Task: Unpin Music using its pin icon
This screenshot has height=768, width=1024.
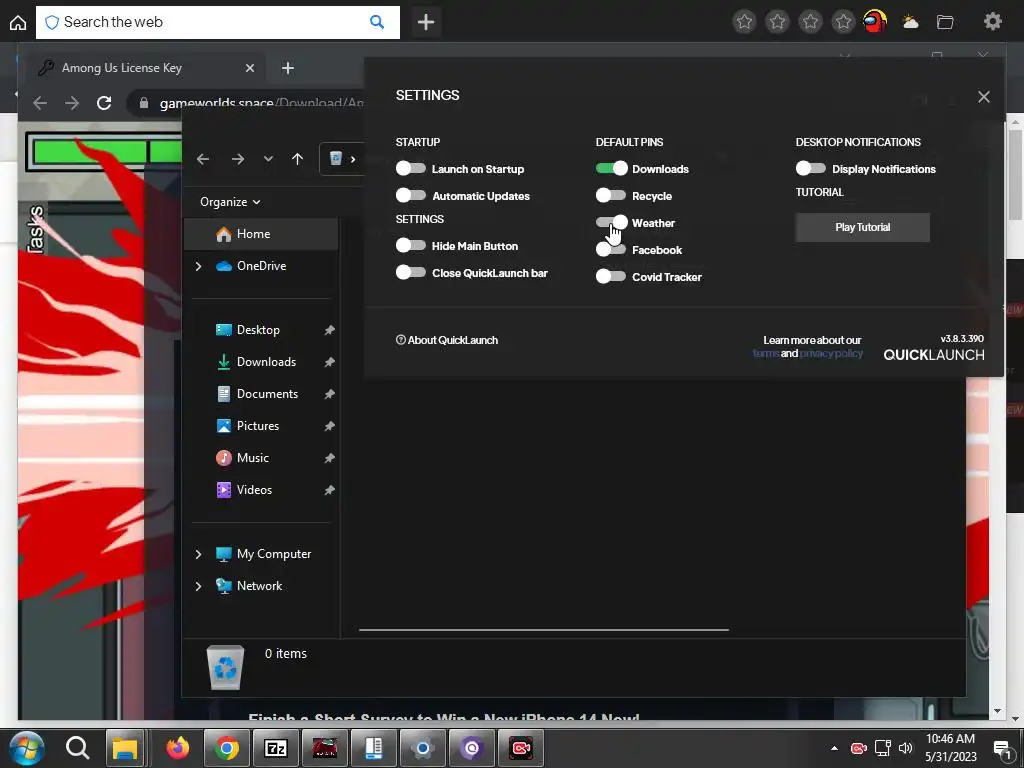Action: click(x=329, y=458)
